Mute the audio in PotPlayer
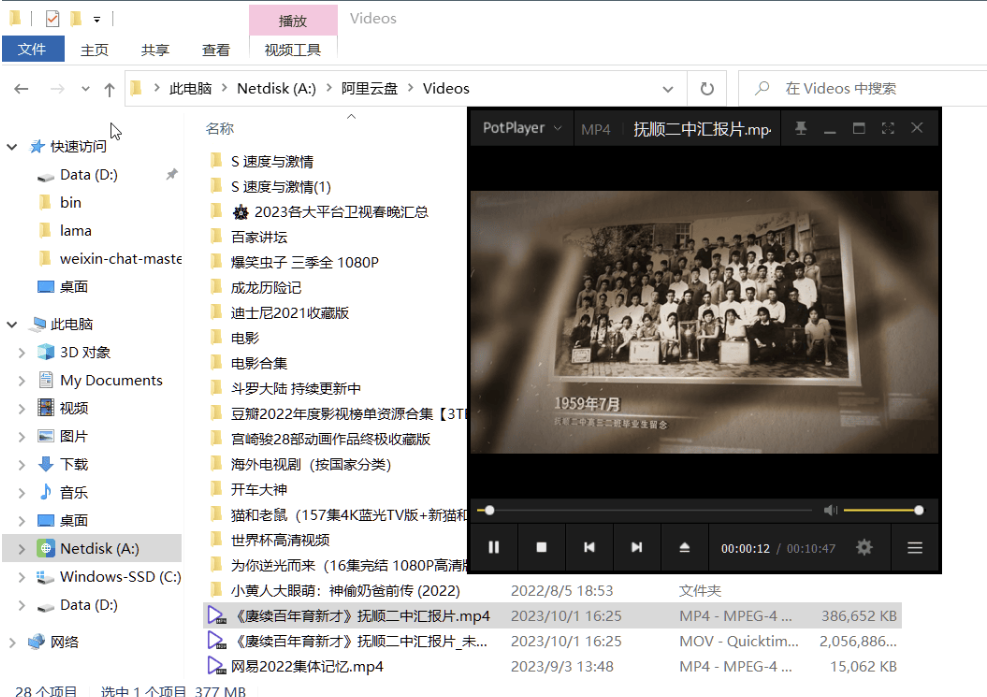Image resolution: width=987 pixels, height=697 pixels. [x=830, y=510]
